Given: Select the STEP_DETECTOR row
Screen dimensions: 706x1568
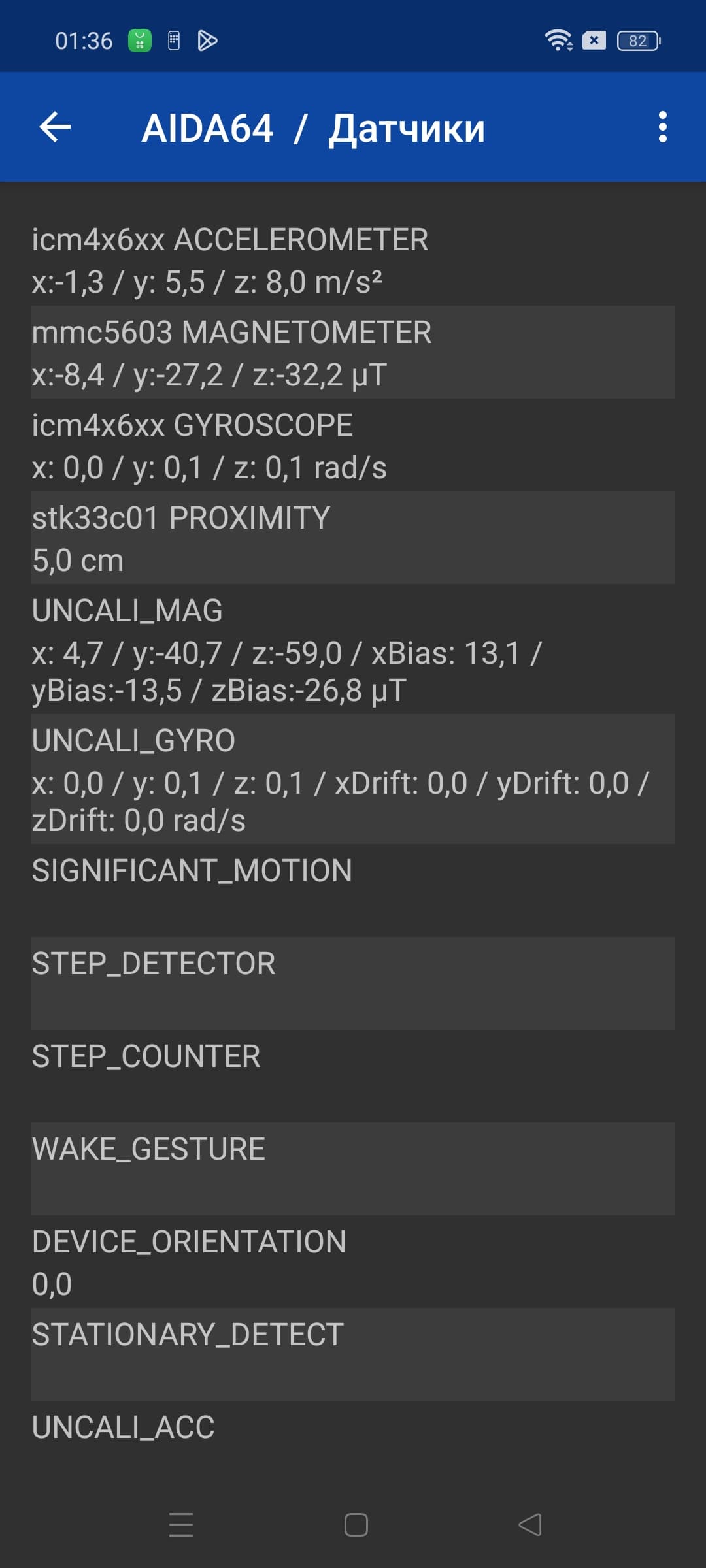Looking at the screenshot, I should coord(353,983).
